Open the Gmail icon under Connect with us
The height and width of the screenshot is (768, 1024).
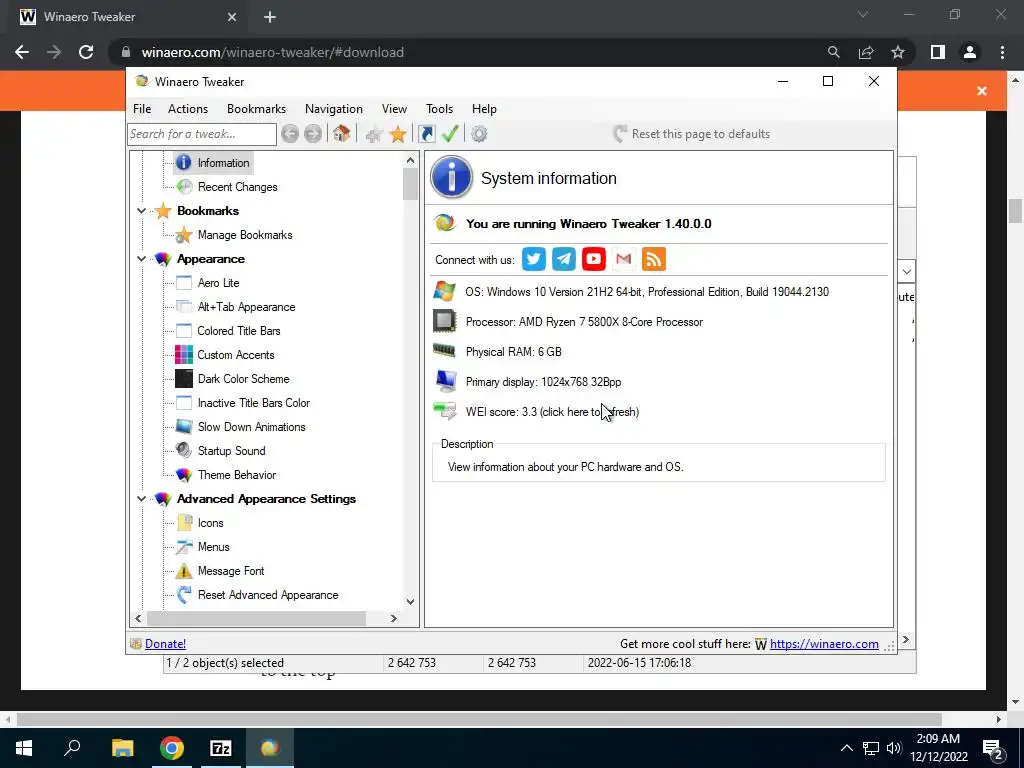624,259
